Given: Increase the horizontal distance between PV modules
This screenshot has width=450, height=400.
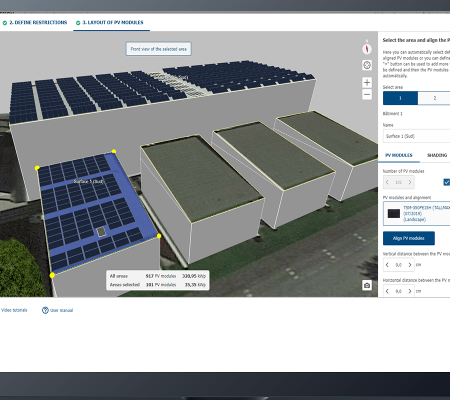Looking at the screenshot, I should 410,291.
